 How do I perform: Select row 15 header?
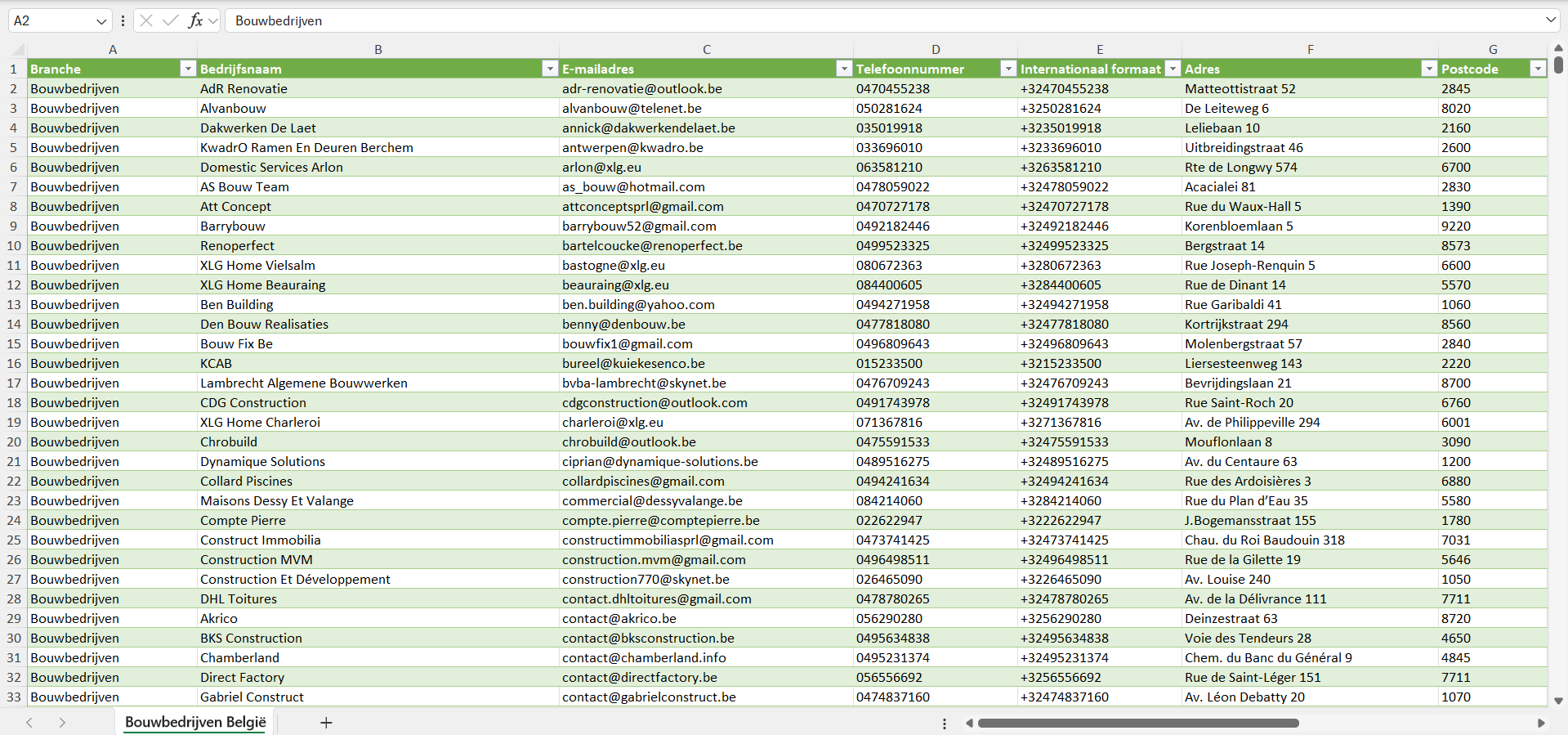click(14, 344)
